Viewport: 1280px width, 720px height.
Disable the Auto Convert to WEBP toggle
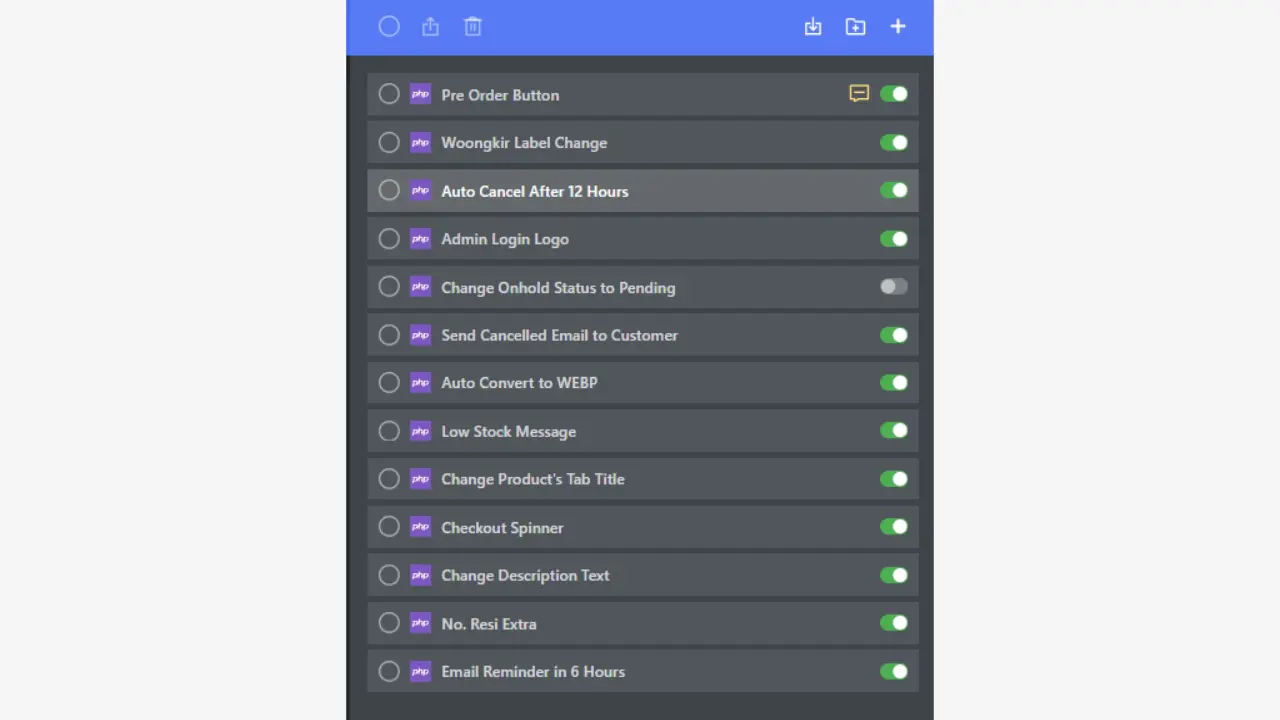click(893, 382)
